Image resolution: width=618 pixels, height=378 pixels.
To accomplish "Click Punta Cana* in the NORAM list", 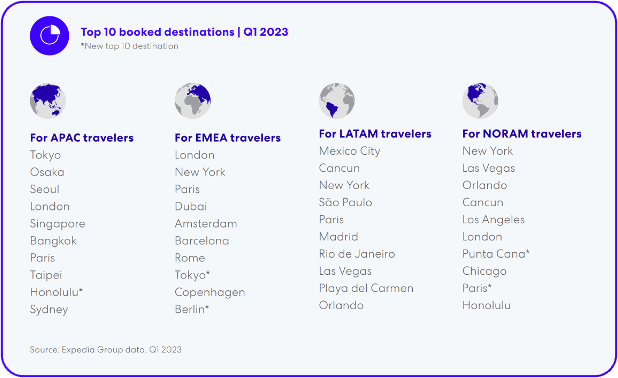I will (496, 254).
